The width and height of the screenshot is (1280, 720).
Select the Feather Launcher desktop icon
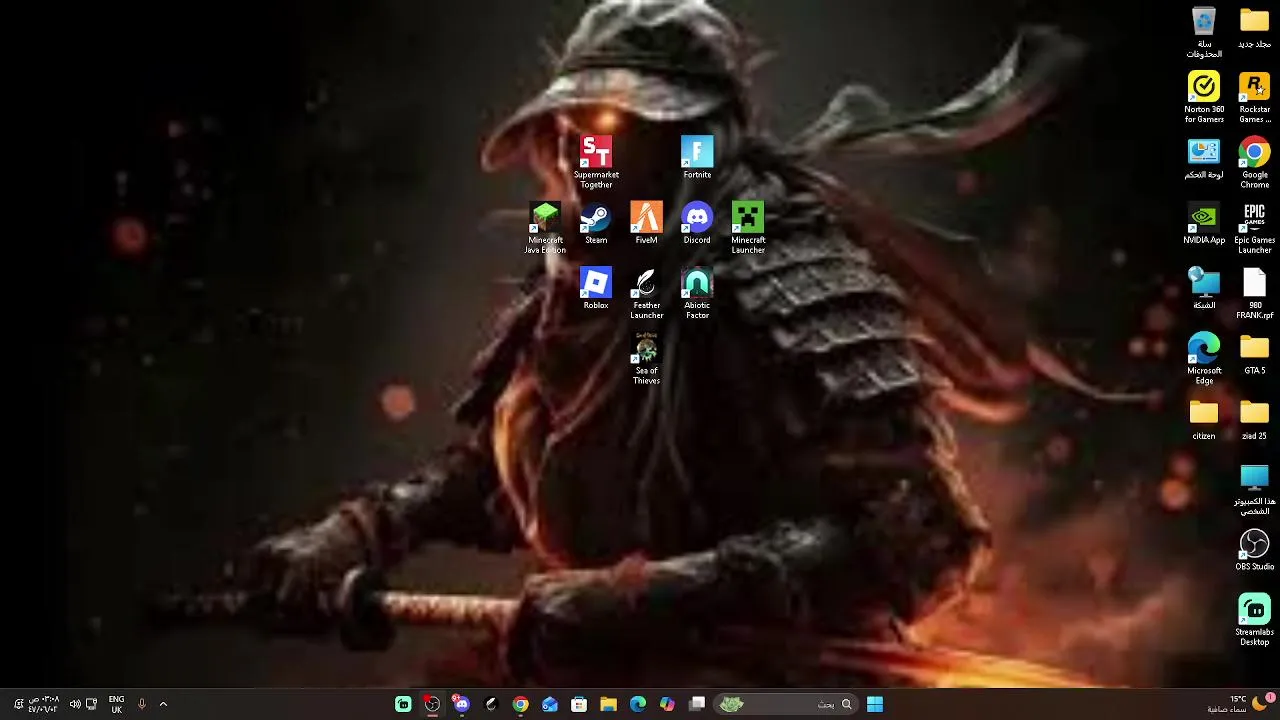(x=646, y=293)
